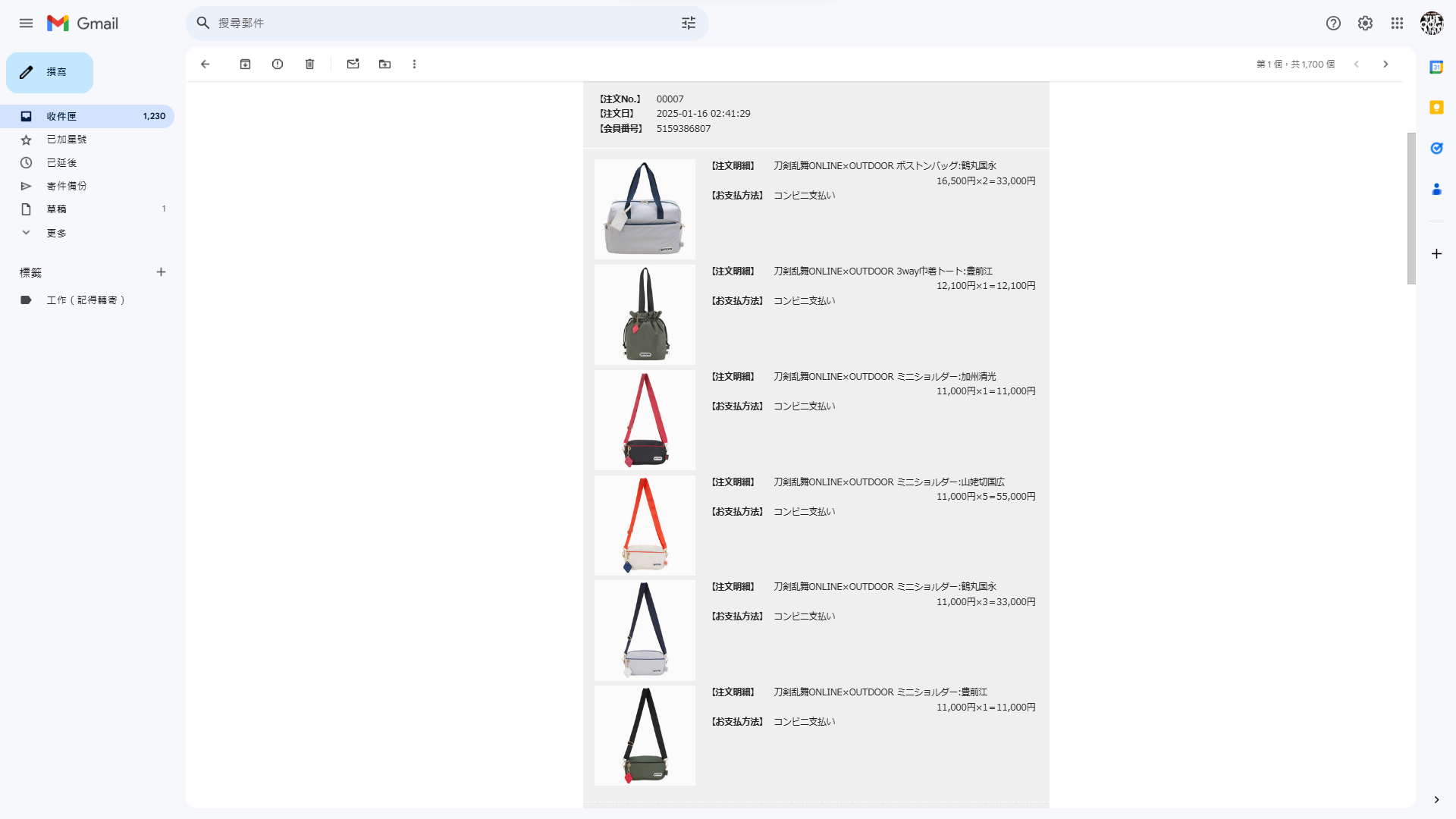The width and height of the screenshot is (1456, 819).
Task: Go back to inbox arrow
Action: pyautogui.click(x=205, y=64)
